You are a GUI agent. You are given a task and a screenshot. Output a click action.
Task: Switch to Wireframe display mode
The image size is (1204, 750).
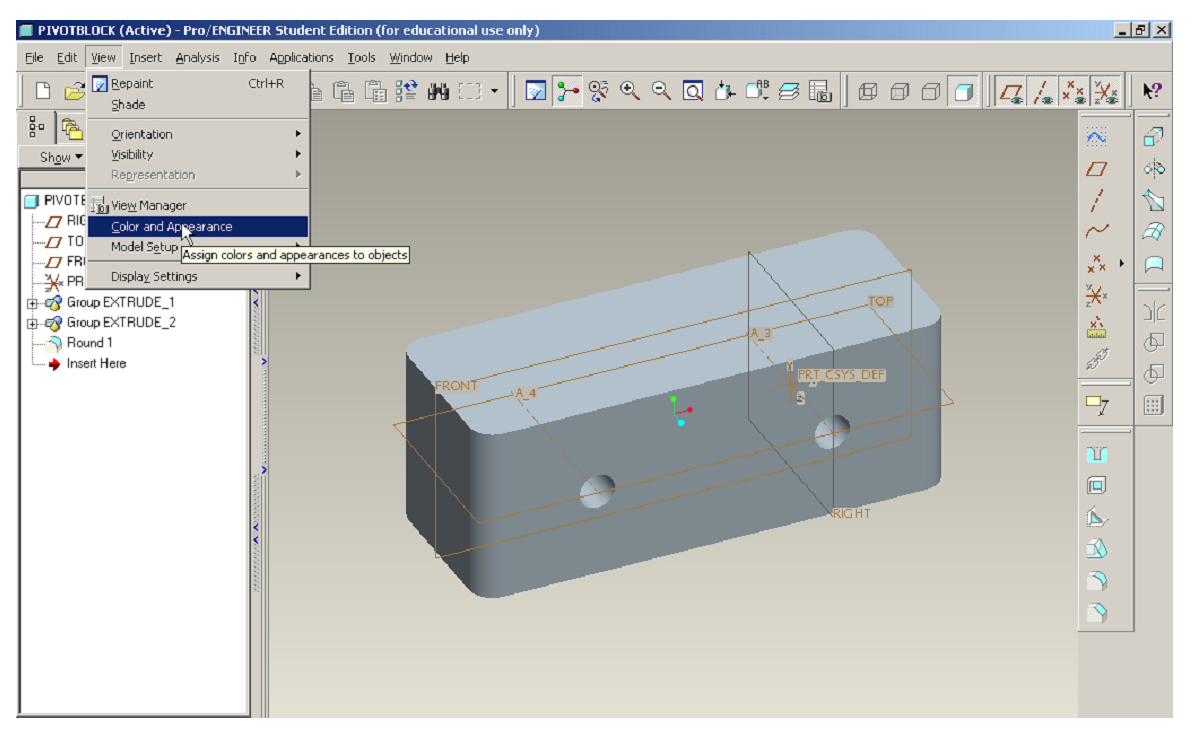click(868, 92)
